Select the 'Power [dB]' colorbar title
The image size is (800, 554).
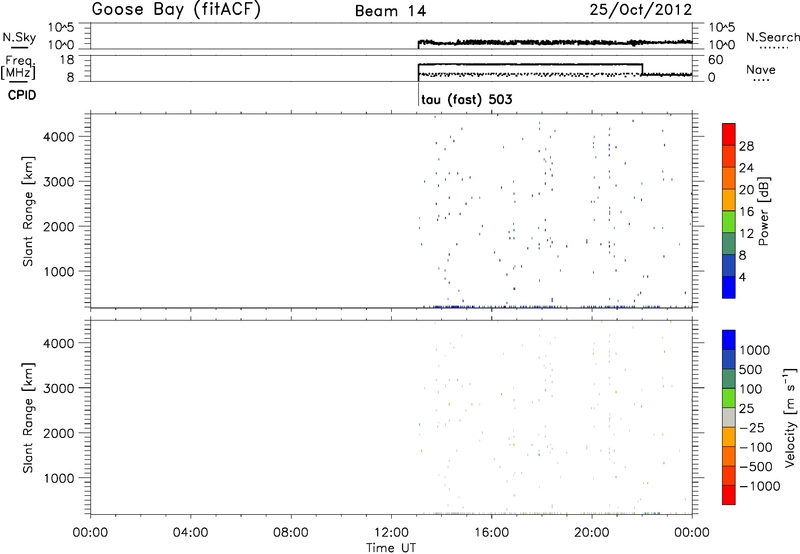(x=763, y=211)
